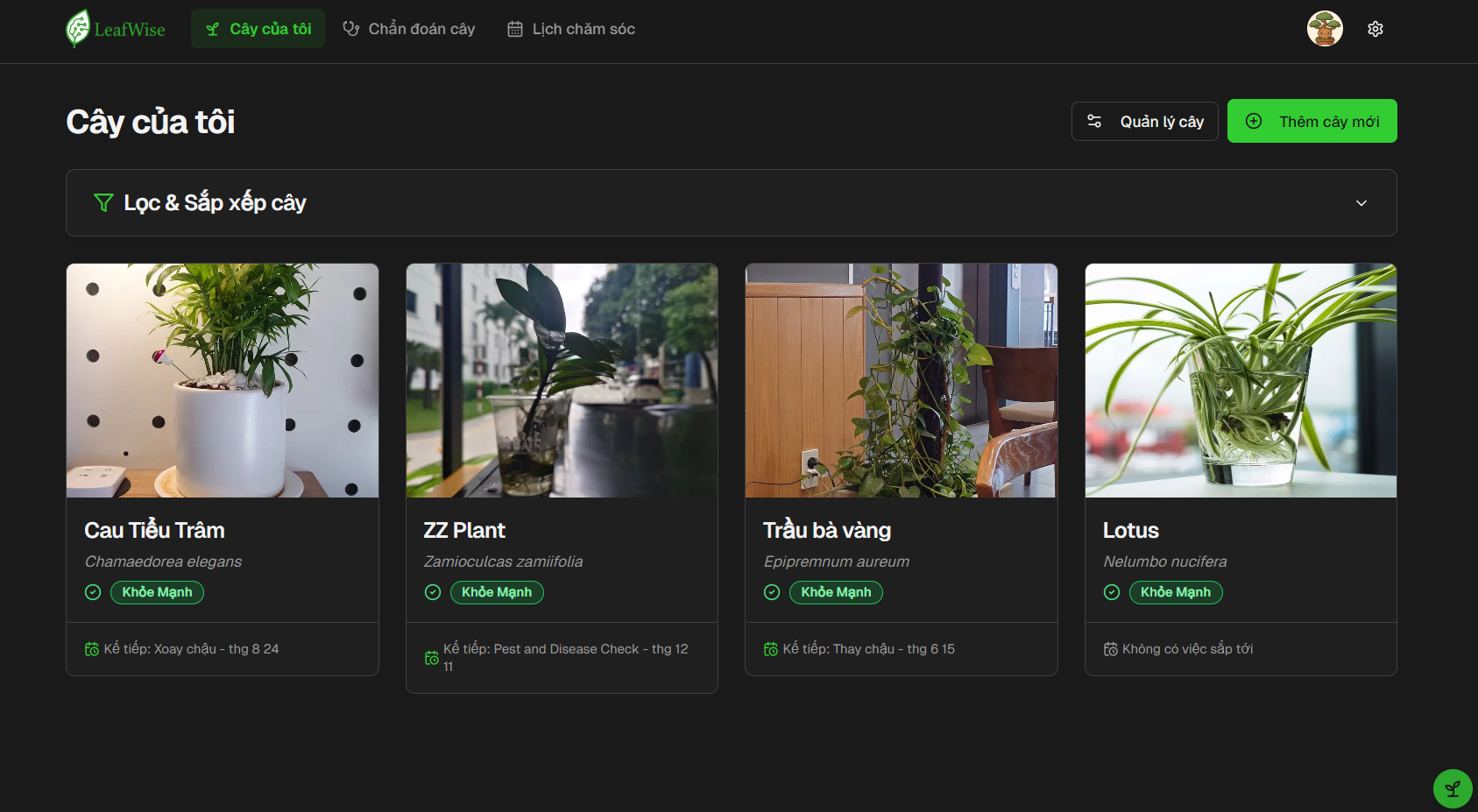1478x812 pixels.
Task: Click the Khỏe Mạnh badge on Lotus
Action: coord(1175,592)
